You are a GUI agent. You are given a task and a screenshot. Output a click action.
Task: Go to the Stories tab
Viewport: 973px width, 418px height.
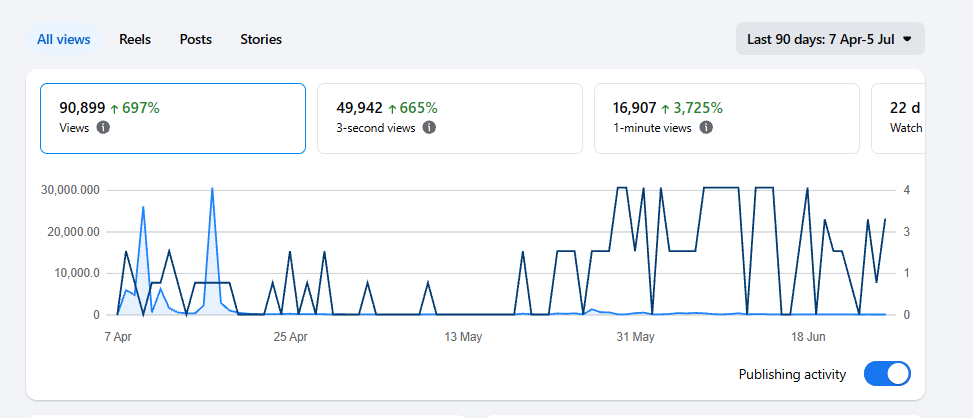point(261,40)
